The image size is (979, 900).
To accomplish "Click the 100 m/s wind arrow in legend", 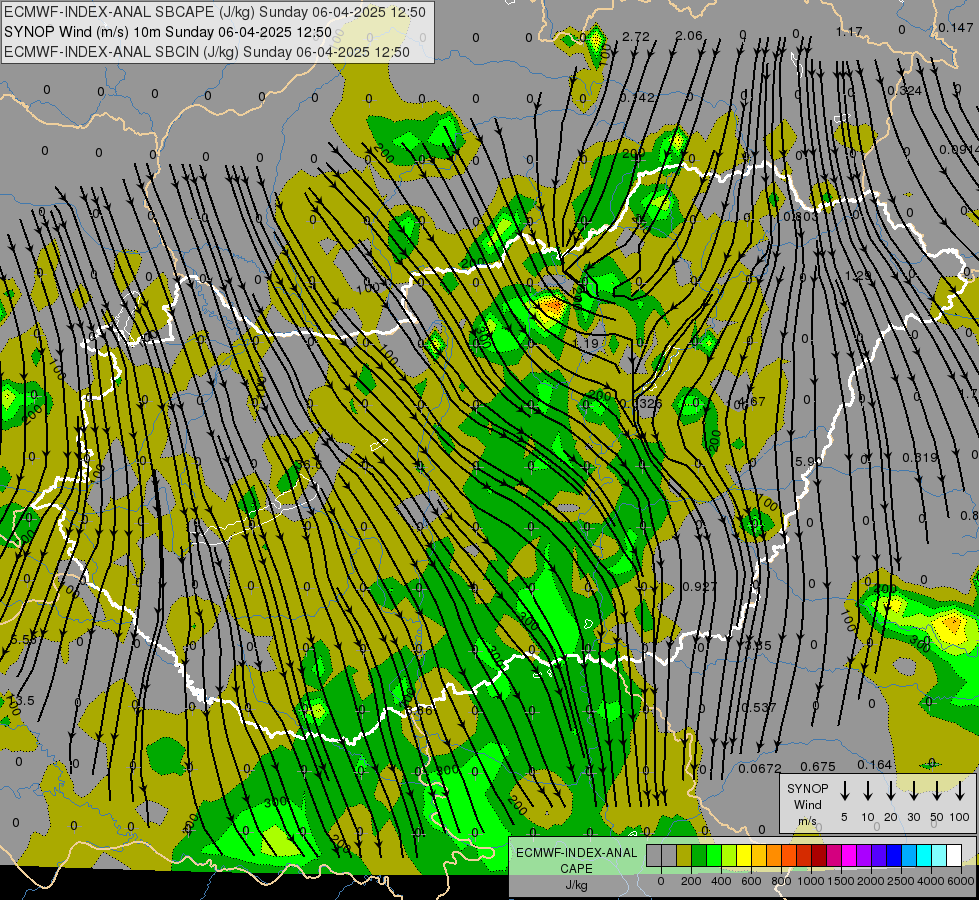I will click(x=960, y=790).
